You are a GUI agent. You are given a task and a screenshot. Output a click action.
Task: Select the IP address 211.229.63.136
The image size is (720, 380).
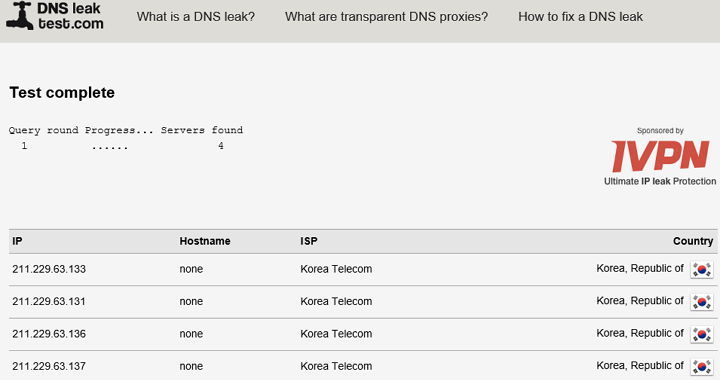49,334
